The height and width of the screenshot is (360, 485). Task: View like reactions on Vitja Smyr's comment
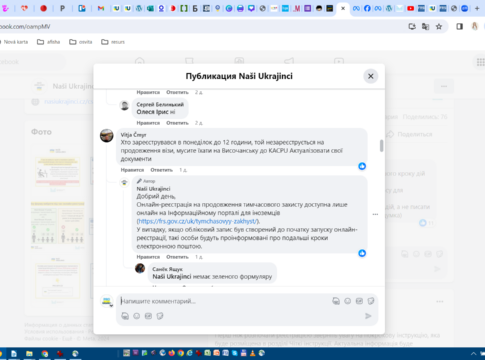click(362, 166)
